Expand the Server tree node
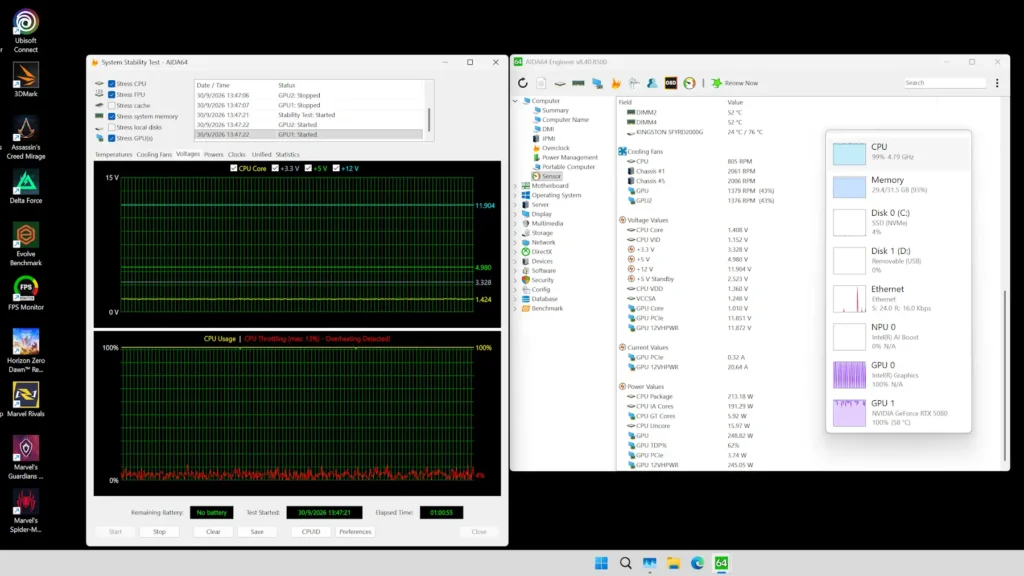The height and width of the screenshot is (576, 1024). coord(515,204)
